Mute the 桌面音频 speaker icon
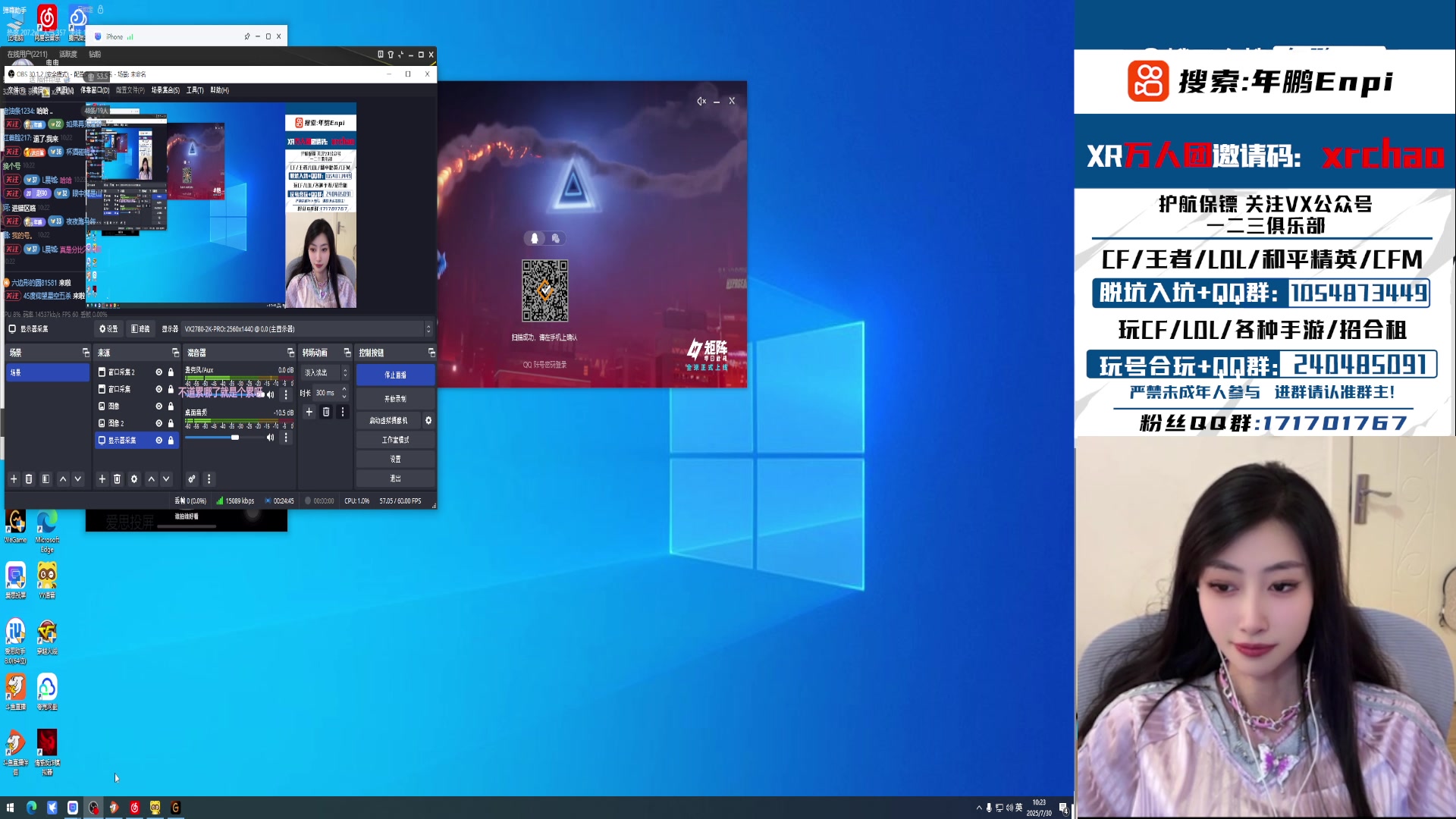The image size is (1456, 819). pyautogui.click(x=270, y=438)
